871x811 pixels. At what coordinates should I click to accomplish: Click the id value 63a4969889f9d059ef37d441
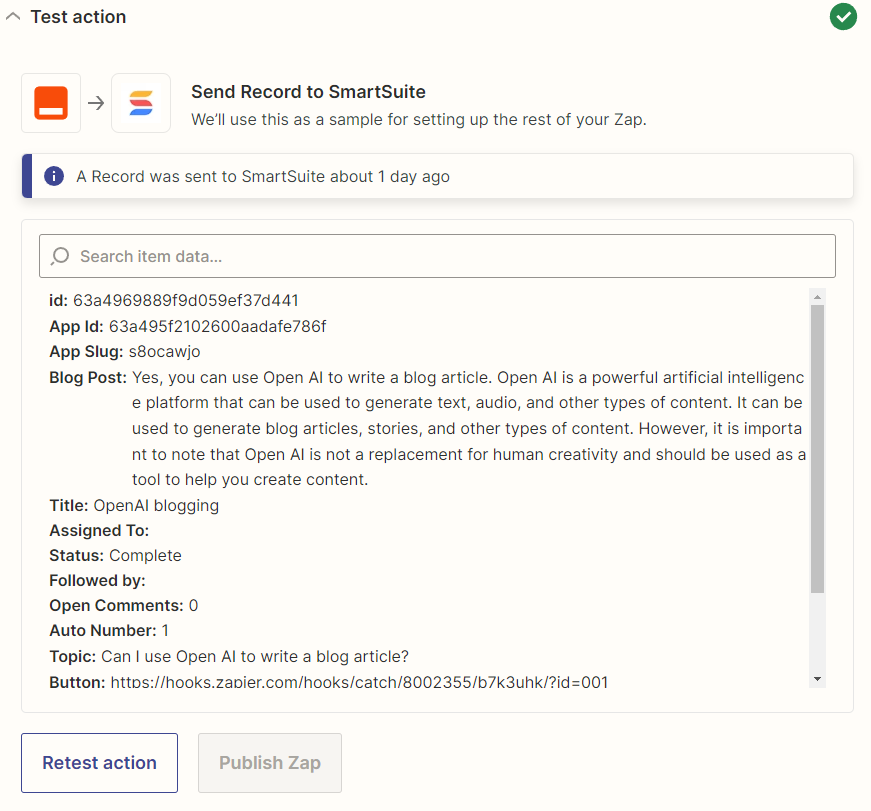coord(186,301)
